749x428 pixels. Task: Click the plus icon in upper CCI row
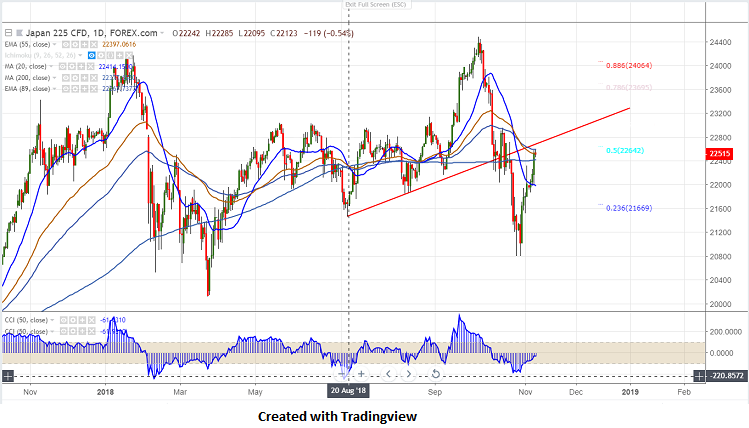[x=82, y=320]
